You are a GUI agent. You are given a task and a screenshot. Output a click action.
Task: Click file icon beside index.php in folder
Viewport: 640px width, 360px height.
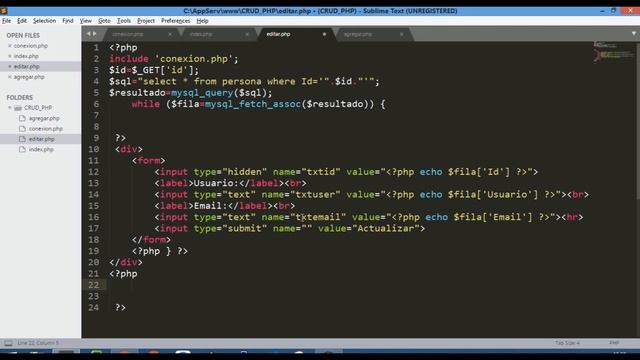[22, 149]
